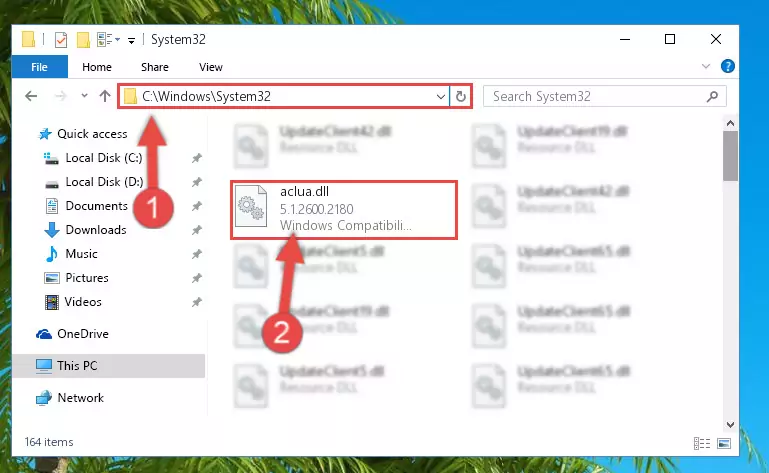Expand the ribbon with the chevron
Screen dimensions: 769x473
[x=706, y=66]
